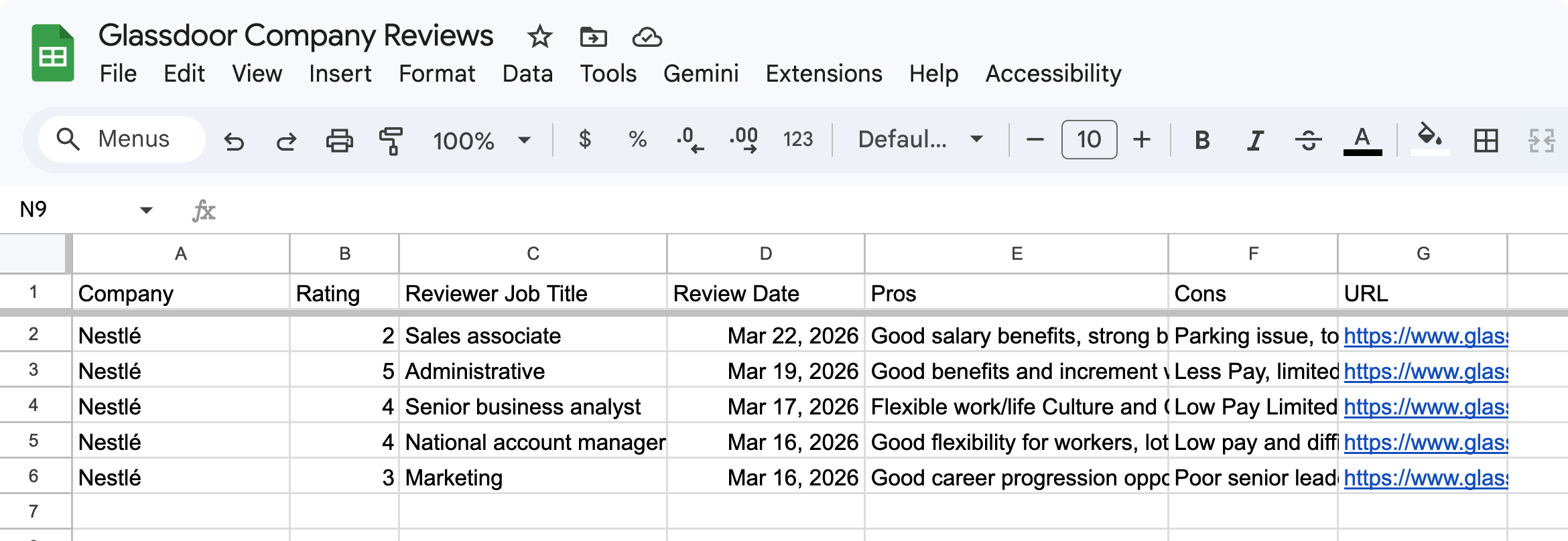The width and height of the screenshot is (1568, 541).
Task: Click the redo arrow icon
Action: [x=286, y=141]
